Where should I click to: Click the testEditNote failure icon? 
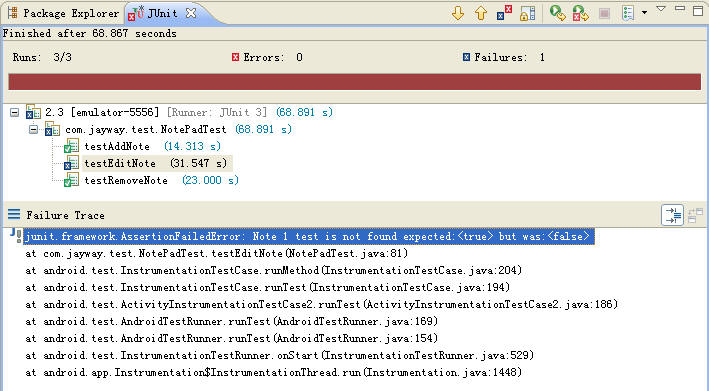point(71,163)
